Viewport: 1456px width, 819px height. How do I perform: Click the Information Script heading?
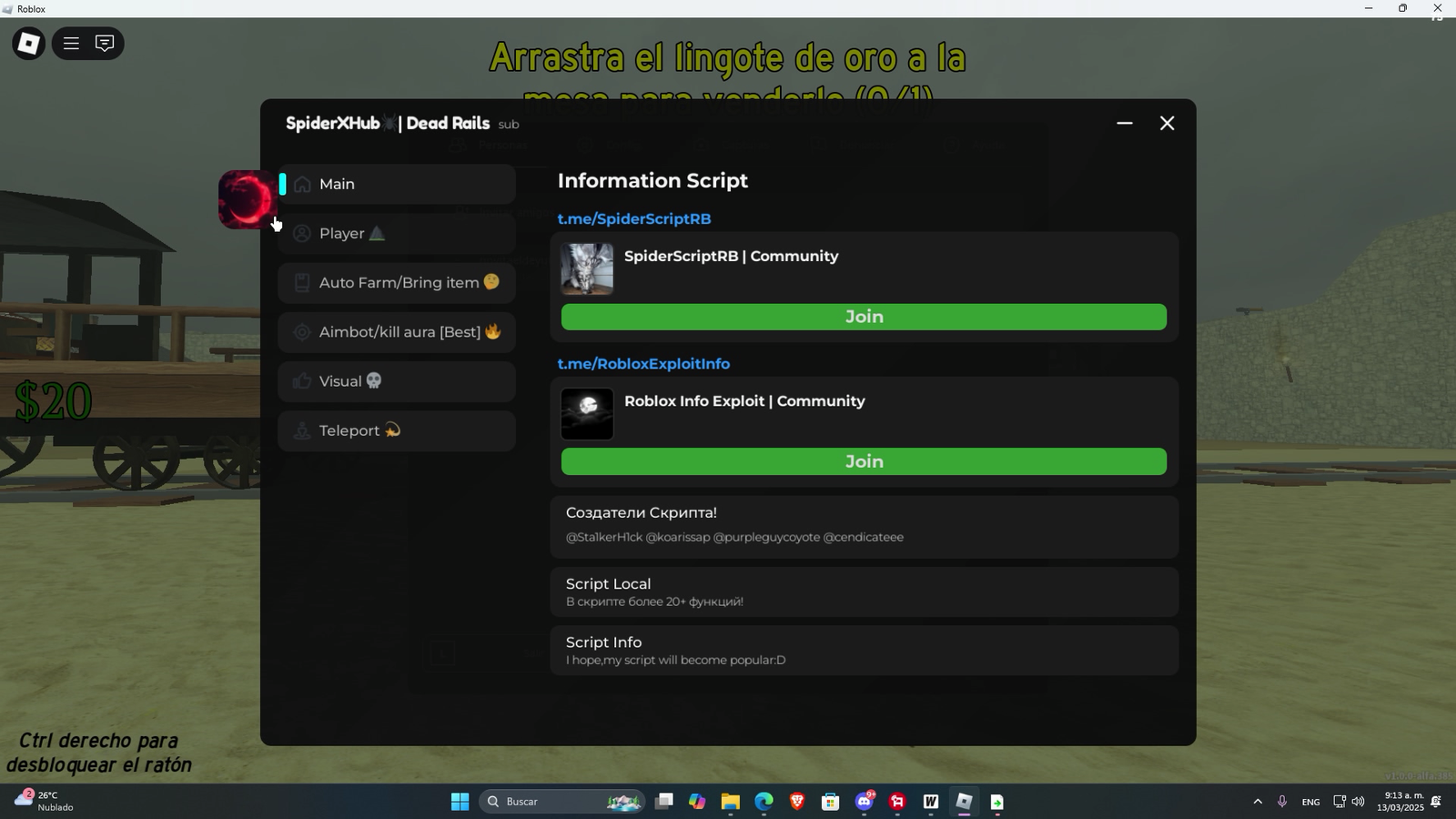coord(652,180)
